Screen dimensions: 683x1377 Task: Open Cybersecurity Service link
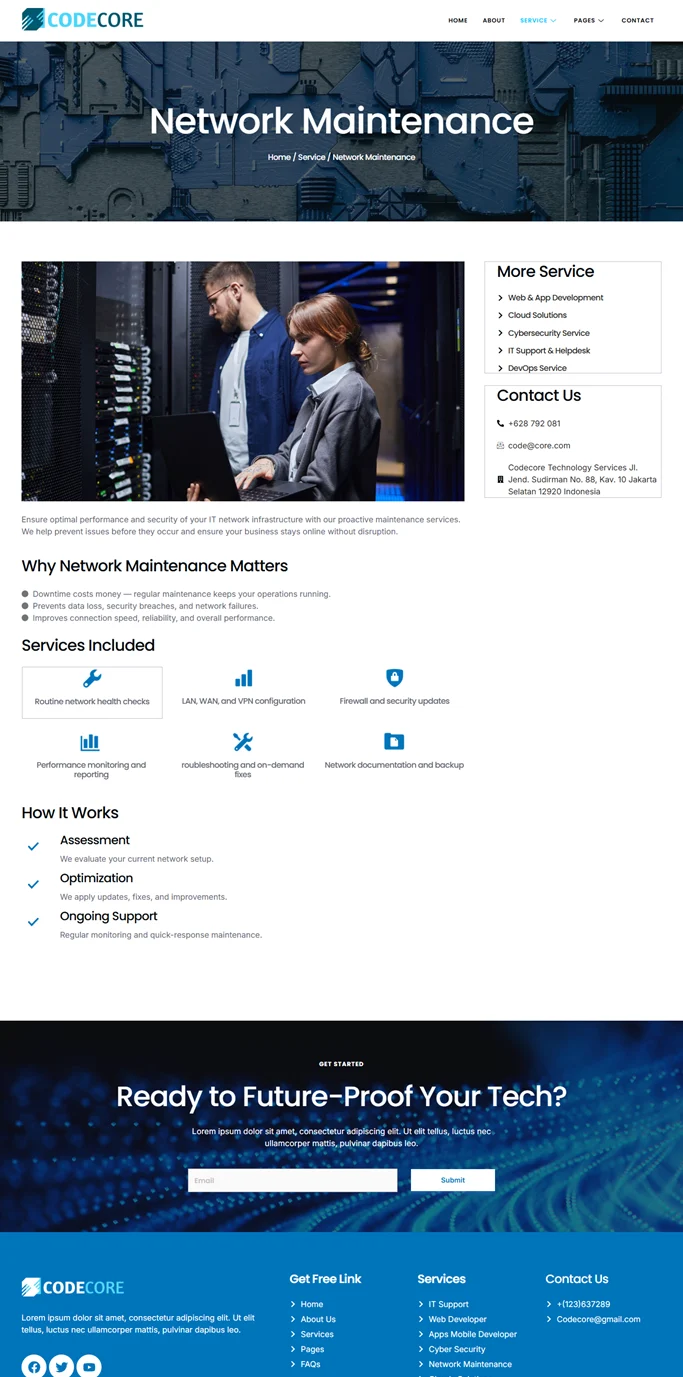tap(549, 333)
